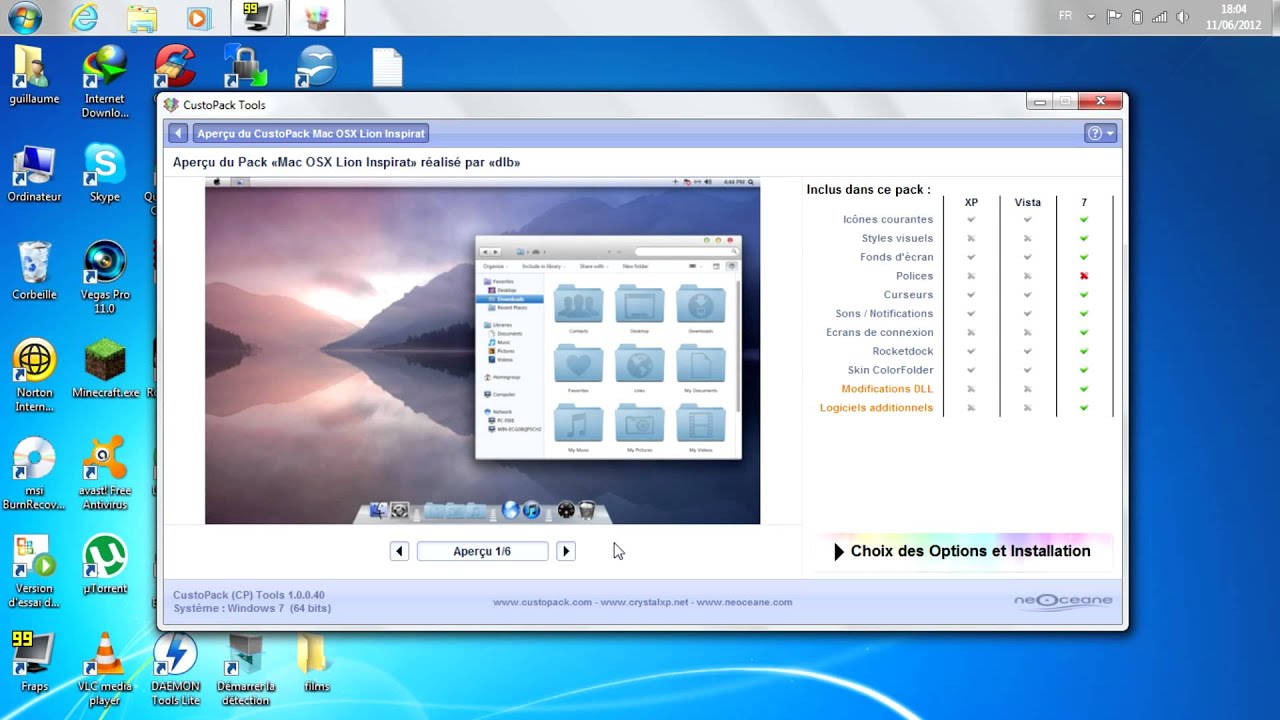The image size is (1280, 720).
Task: Select the Styles visuels row label
Action: click(897, 238)
